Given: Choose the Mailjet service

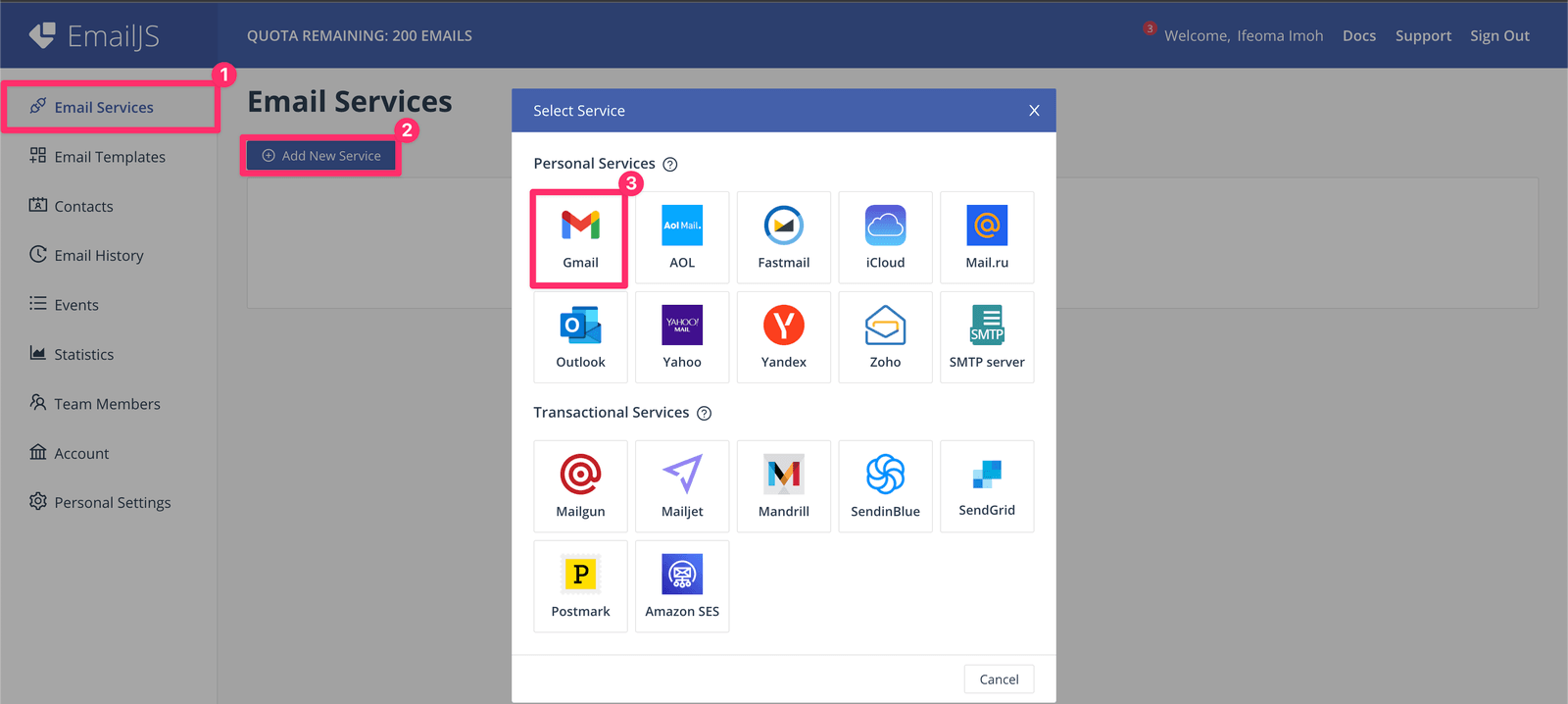Looking at the screenshot, I should [x=682, y=486].
